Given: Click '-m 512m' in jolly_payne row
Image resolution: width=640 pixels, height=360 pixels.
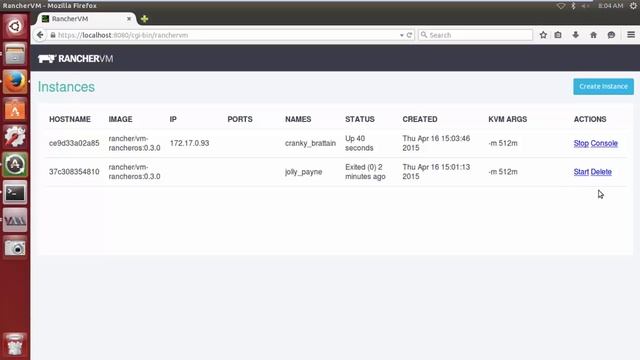Looking at the screenshot, I should pyautogui.click(x=503, y=172).
